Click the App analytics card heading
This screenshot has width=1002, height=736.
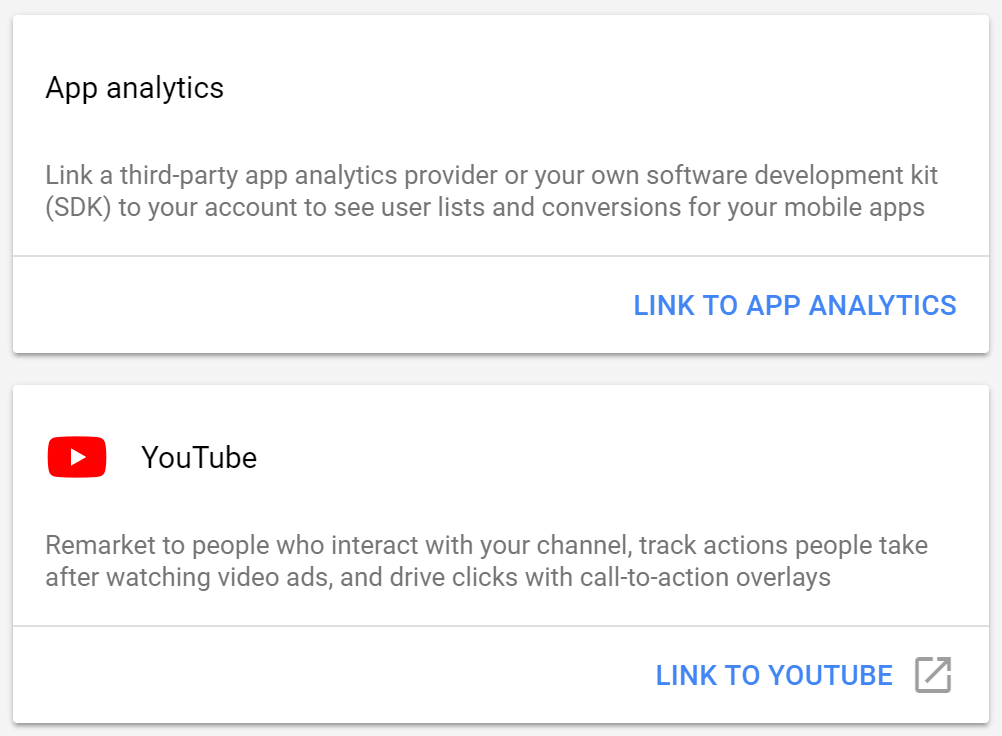[x=135, y=88]
